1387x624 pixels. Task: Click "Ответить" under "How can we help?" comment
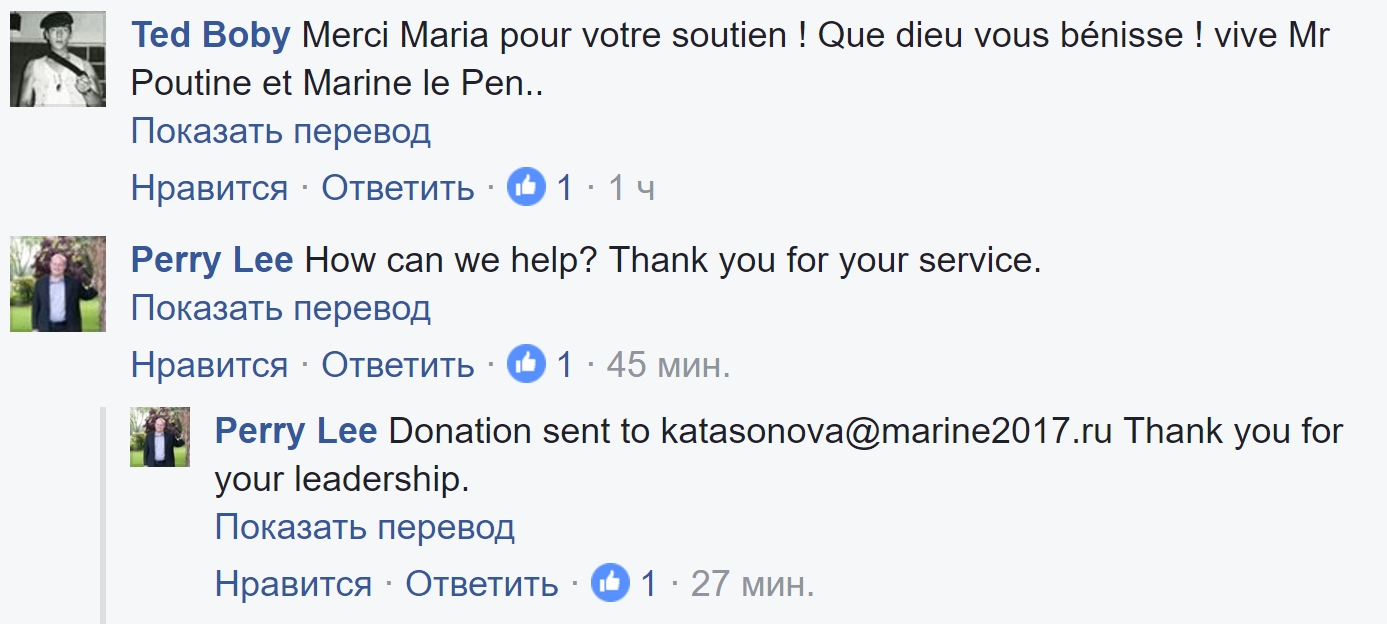click(x=398, y=365)
